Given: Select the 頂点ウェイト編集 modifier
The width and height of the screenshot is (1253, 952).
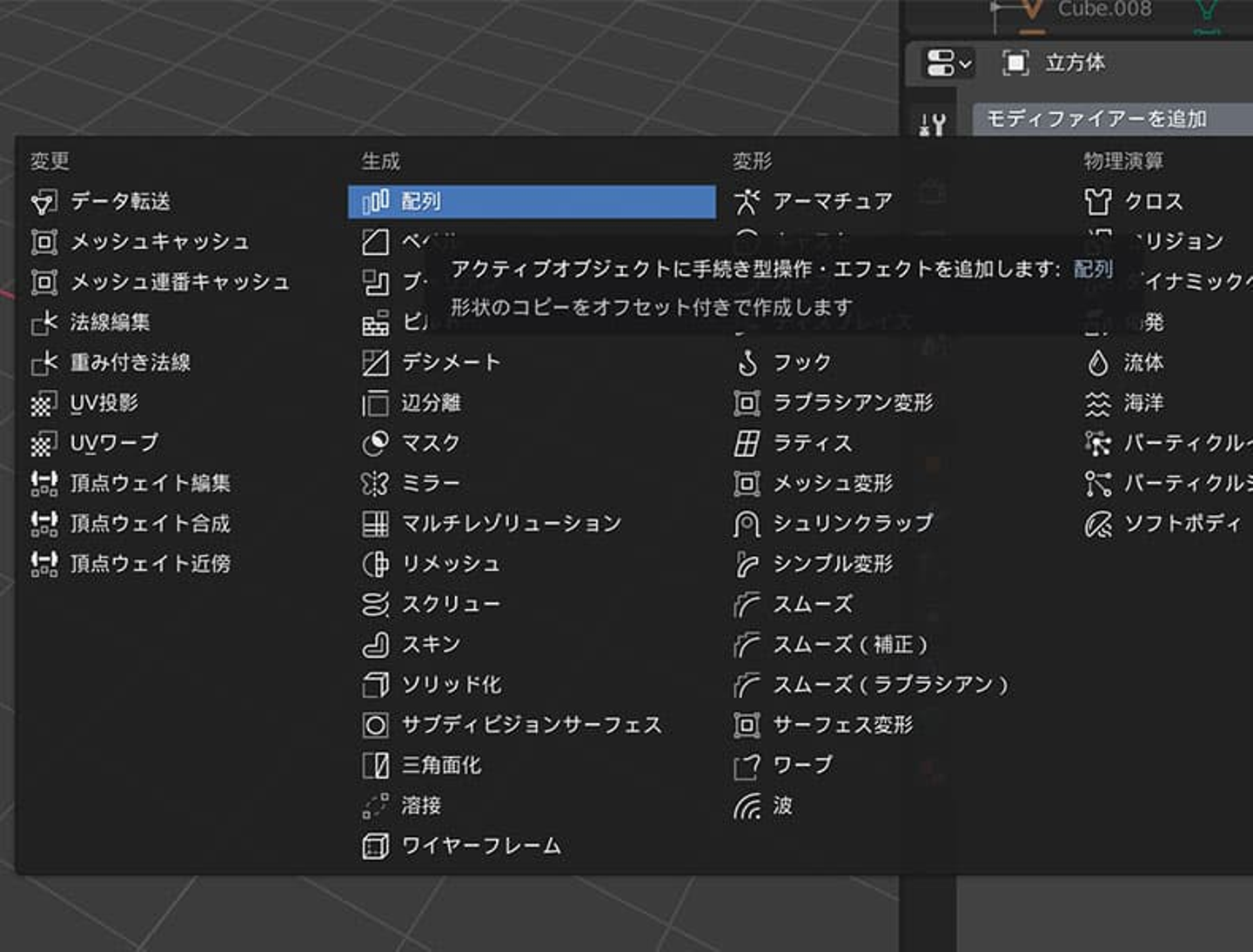Looking at the screenshot, I should point(150,483).
